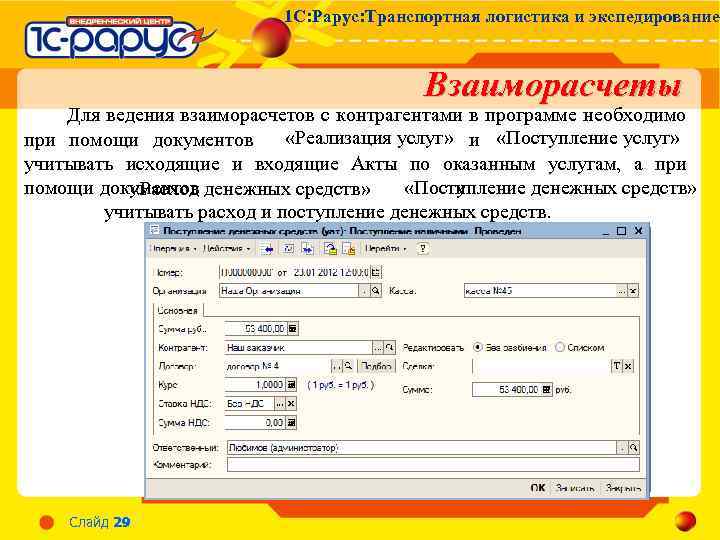The height and width of the screenshot is (540, 720).
Task: Click the Ставка НДС field showing Без НДС
Action: click(249, 404)
